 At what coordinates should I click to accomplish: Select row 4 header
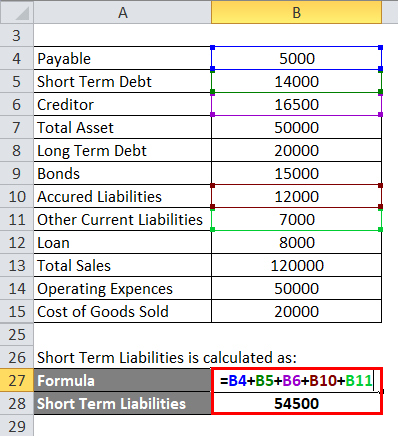tap(17, 58)
